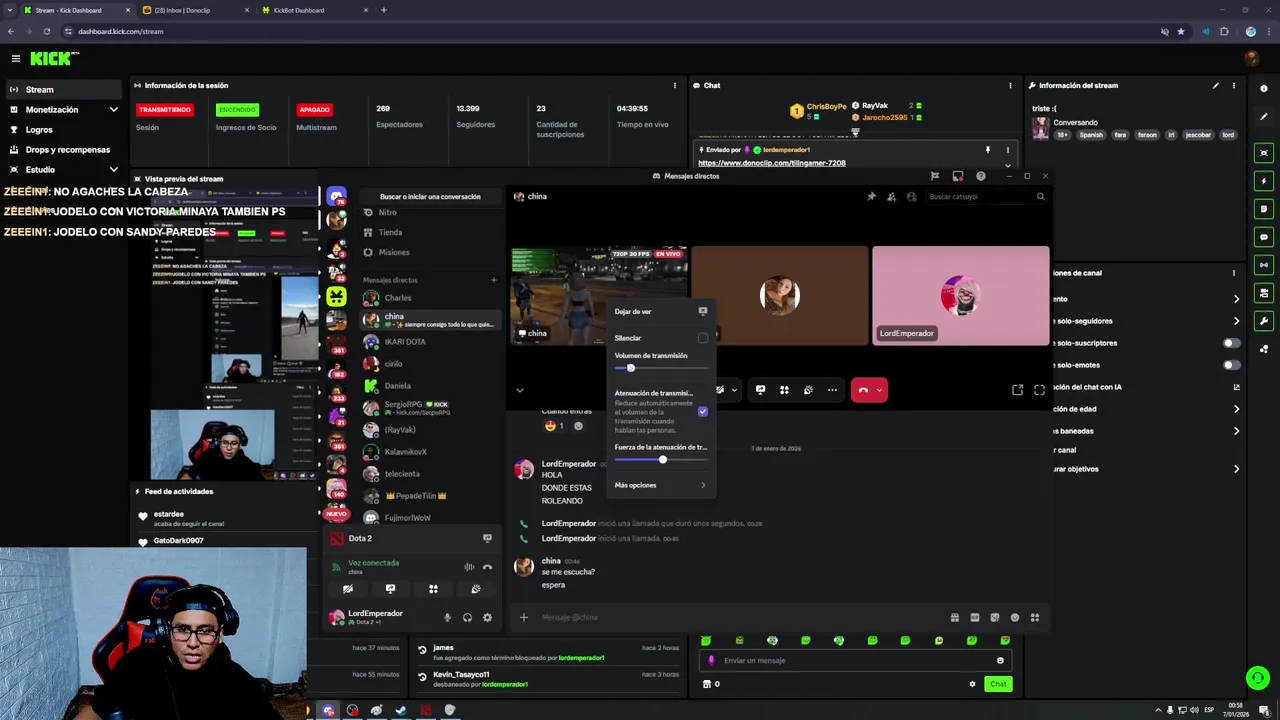The height and width of the screenshot is (720, 1280).
Task: Click LordEmperador pink video tile
Action: [x=961, y=296]
